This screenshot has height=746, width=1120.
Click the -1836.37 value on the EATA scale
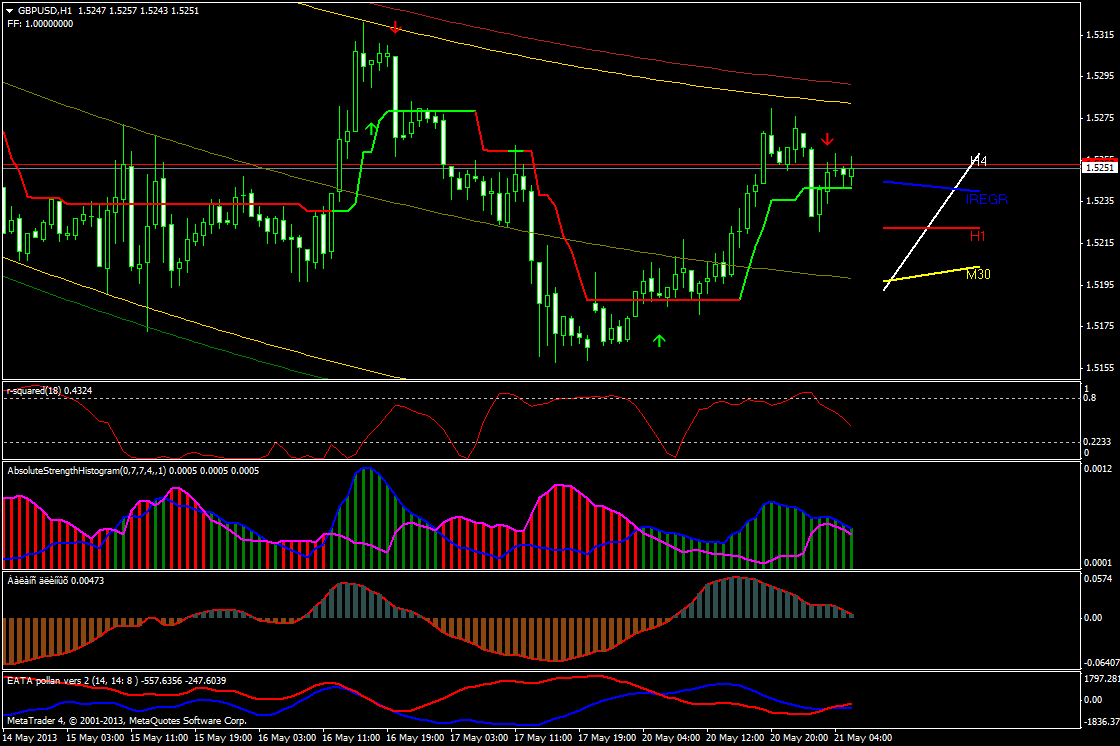coord(1101,722)
